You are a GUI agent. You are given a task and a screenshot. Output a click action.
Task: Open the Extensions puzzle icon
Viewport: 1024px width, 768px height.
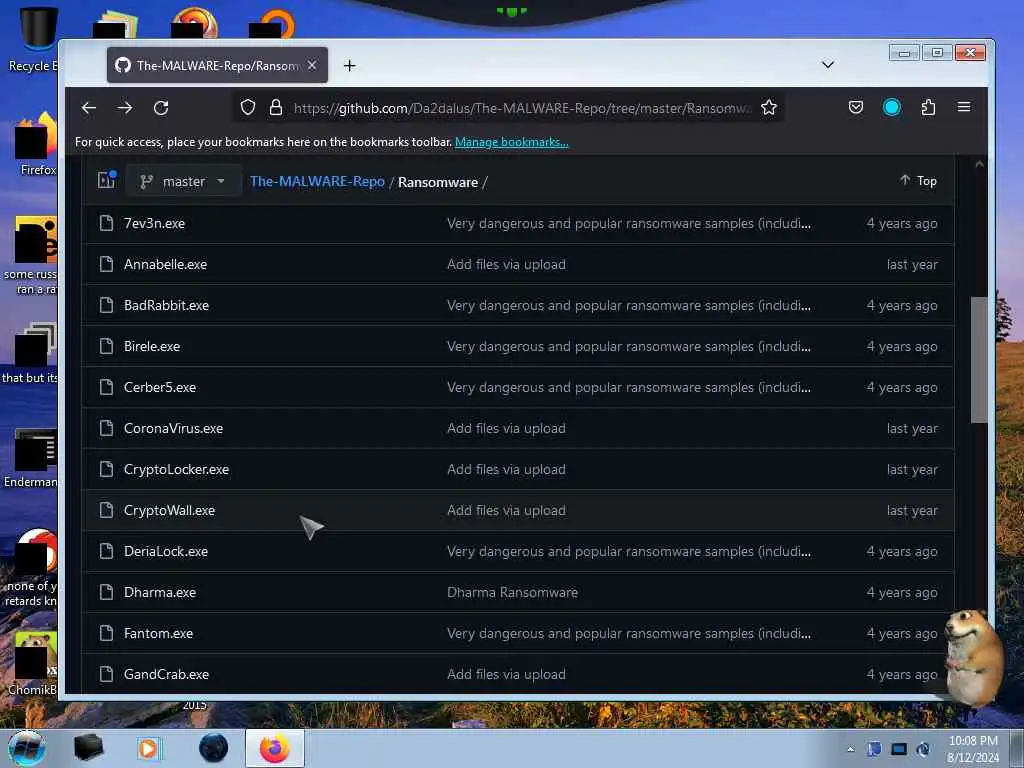click(x=928, y=108)
